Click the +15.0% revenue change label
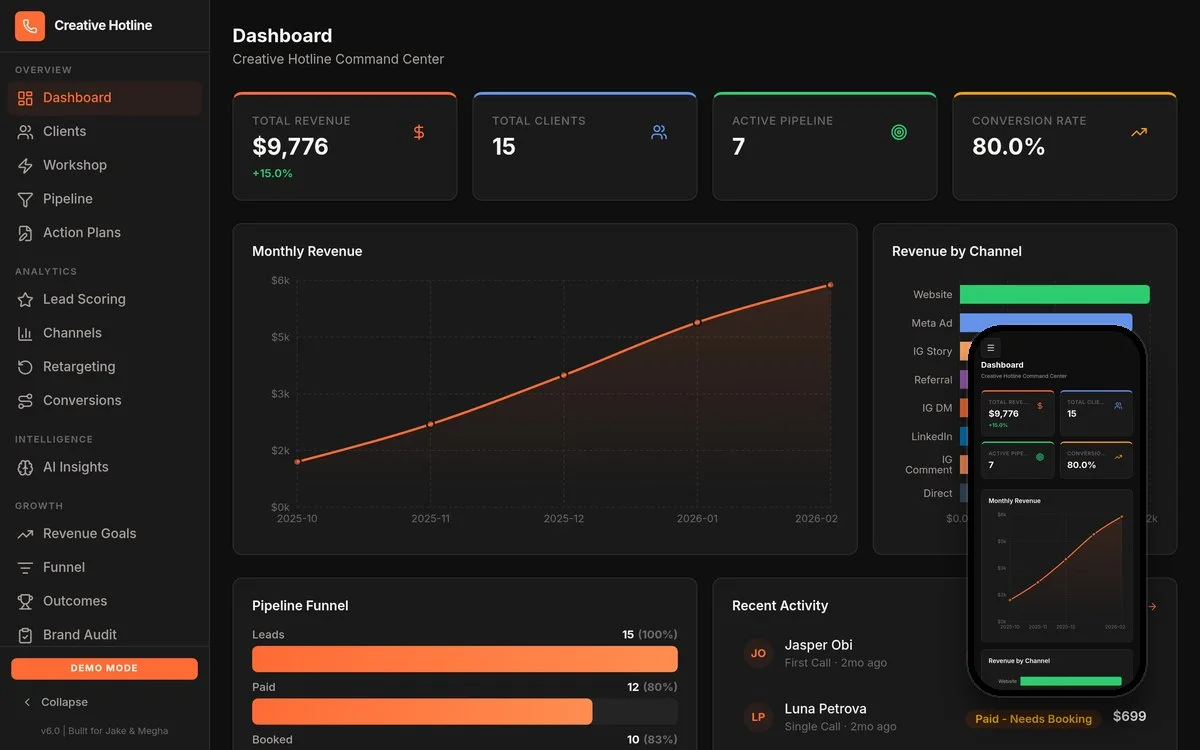The width and height of the screenshot is (1200, 750). coord(272,173)
